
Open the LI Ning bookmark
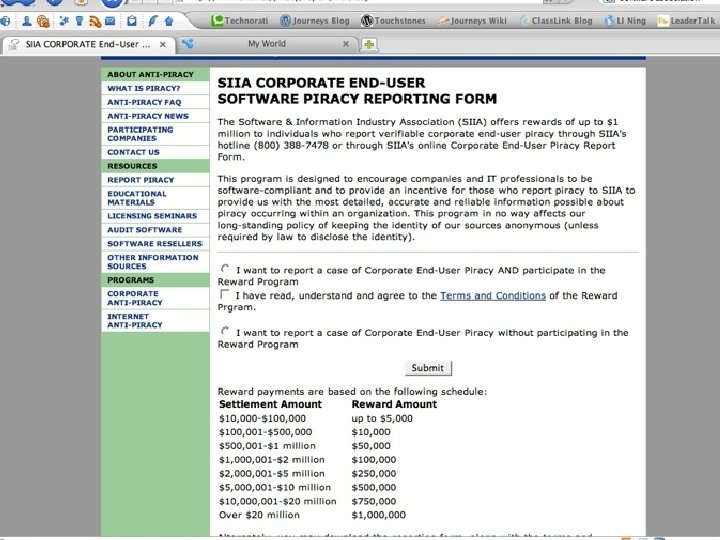tap(625, 21)
